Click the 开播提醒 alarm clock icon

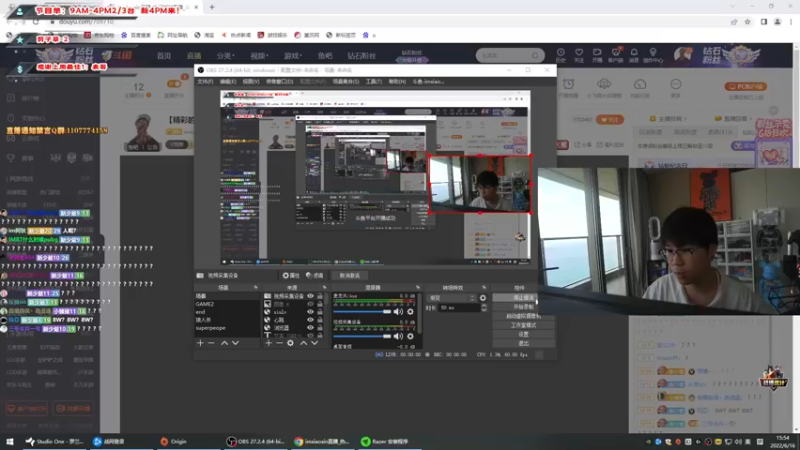568,85
